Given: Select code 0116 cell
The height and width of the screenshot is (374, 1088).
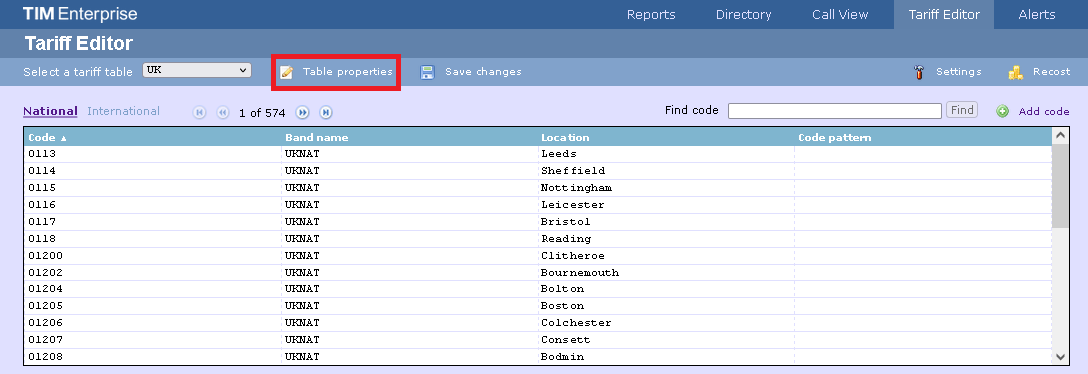Looking at the screenshot, I should (153, 205).
